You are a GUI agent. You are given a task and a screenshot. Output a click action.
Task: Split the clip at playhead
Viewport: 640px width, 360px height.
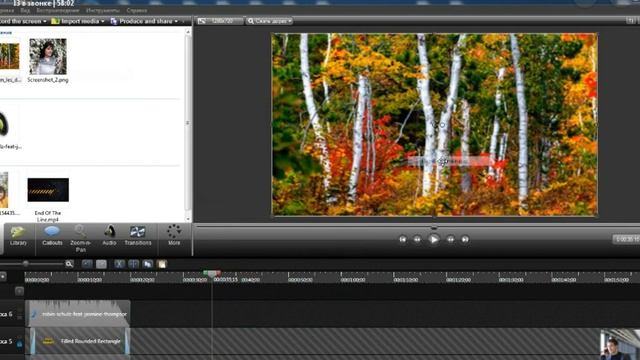[x=133, y=264]
